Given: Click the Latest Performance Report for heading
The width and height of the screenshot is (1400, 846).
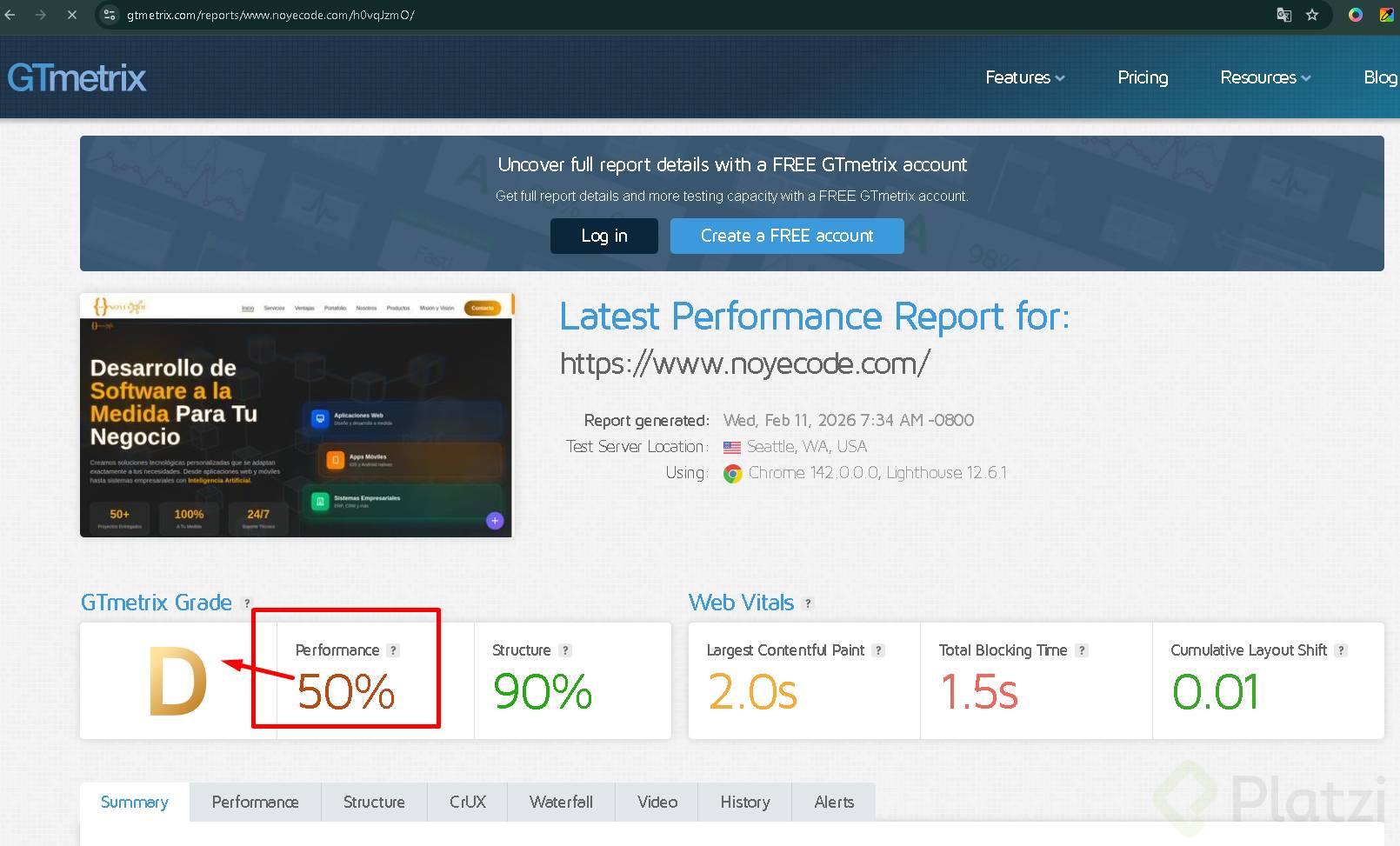Looking at the screenshot, I should pyautogui.click(x=815, y=316).
